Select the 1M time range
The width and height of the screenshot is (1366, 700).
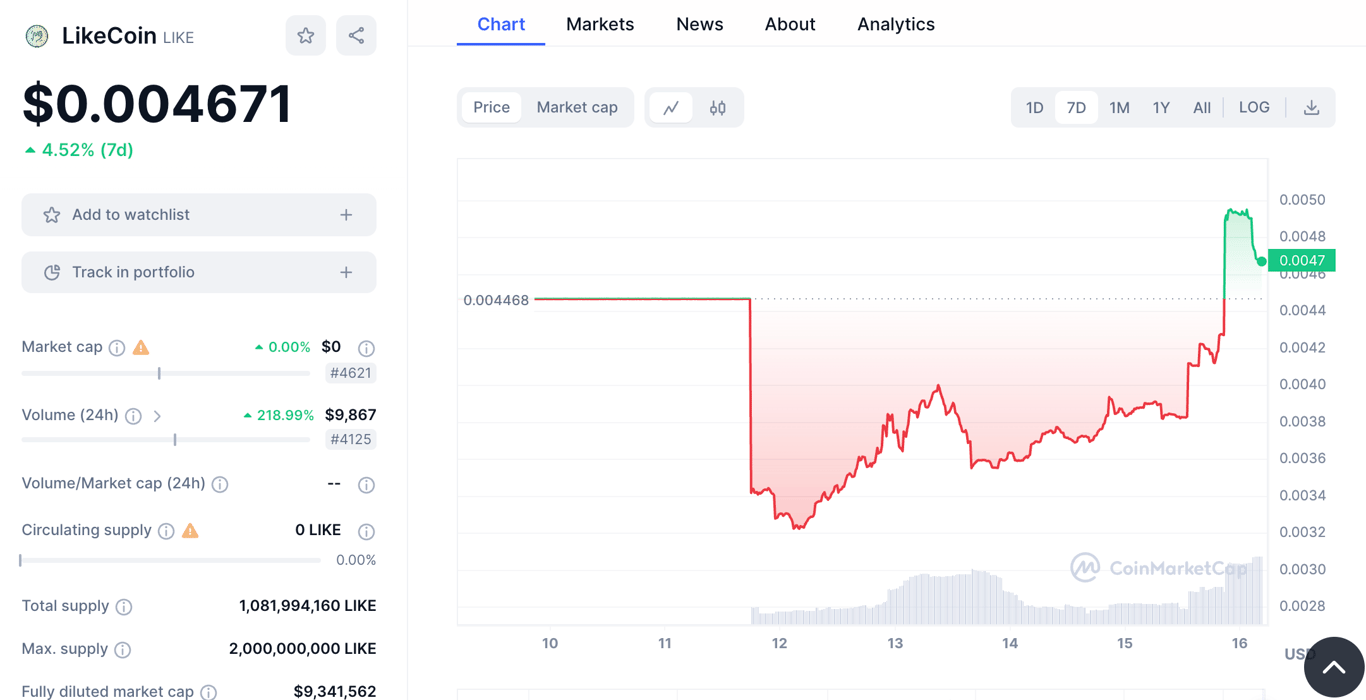click(1119, 107)
